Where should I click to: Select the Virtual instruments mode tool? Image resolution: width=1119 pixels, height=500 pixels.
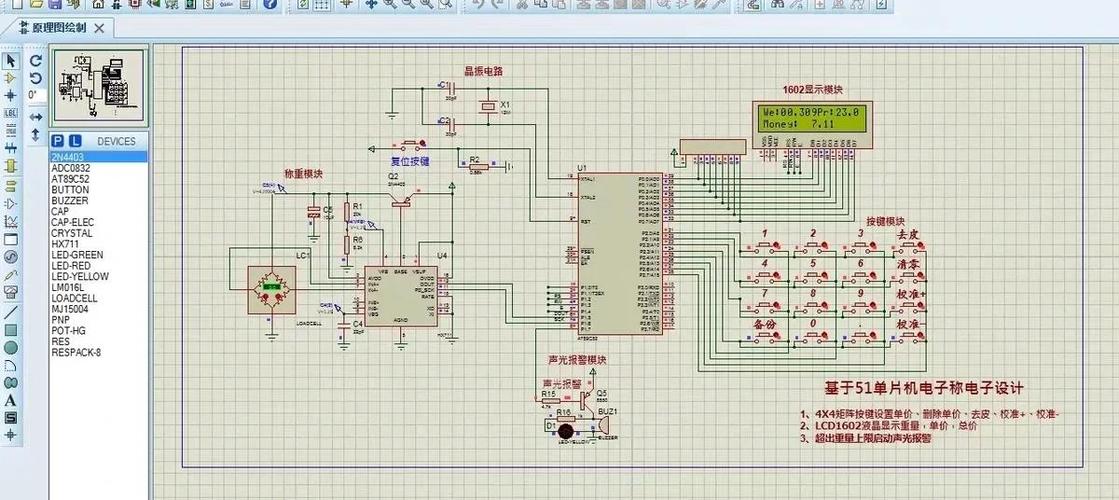(x=11, y=292)
